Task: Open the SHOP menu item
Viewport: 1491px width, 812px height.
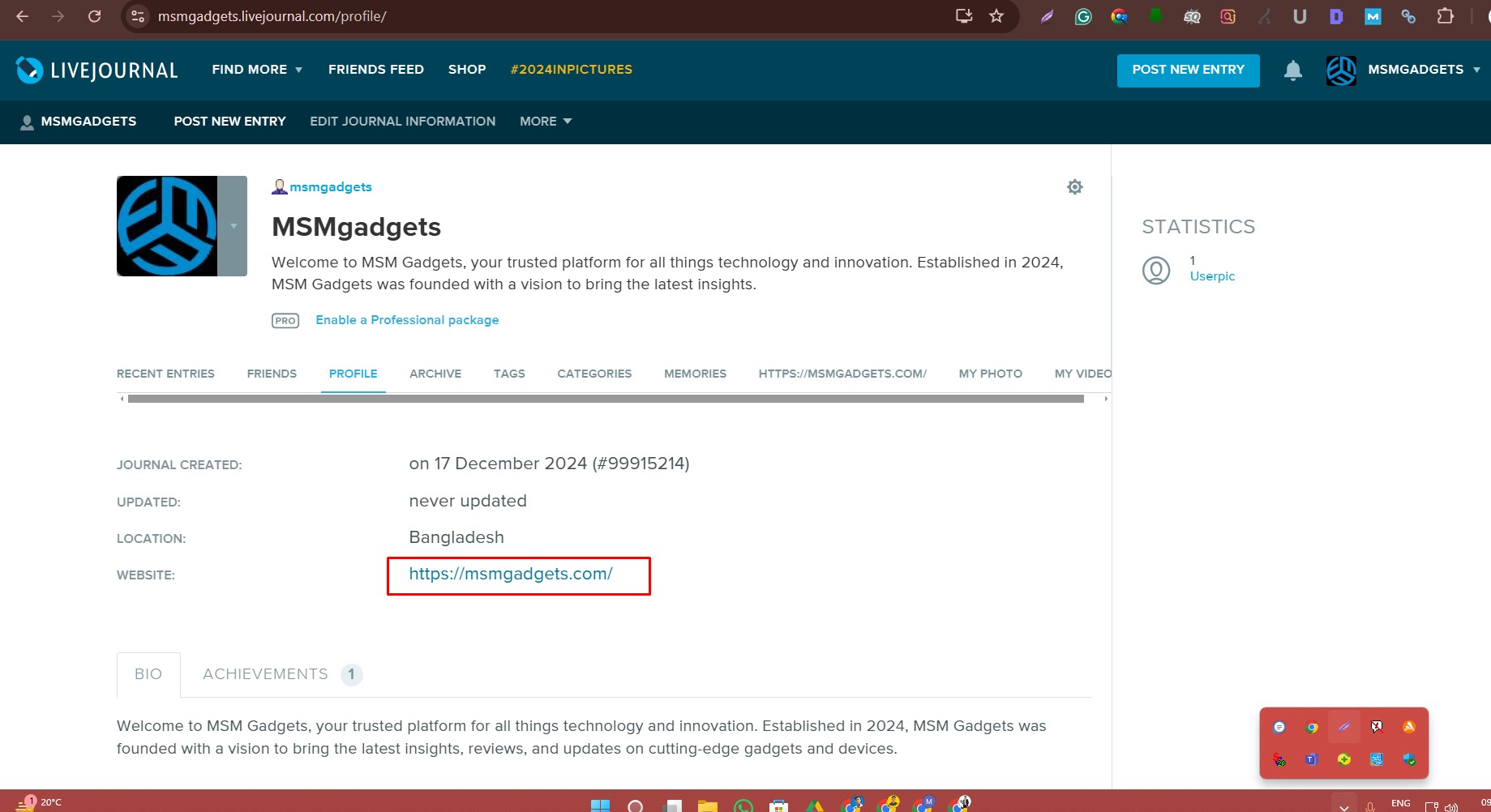Action: pos(467,70)
